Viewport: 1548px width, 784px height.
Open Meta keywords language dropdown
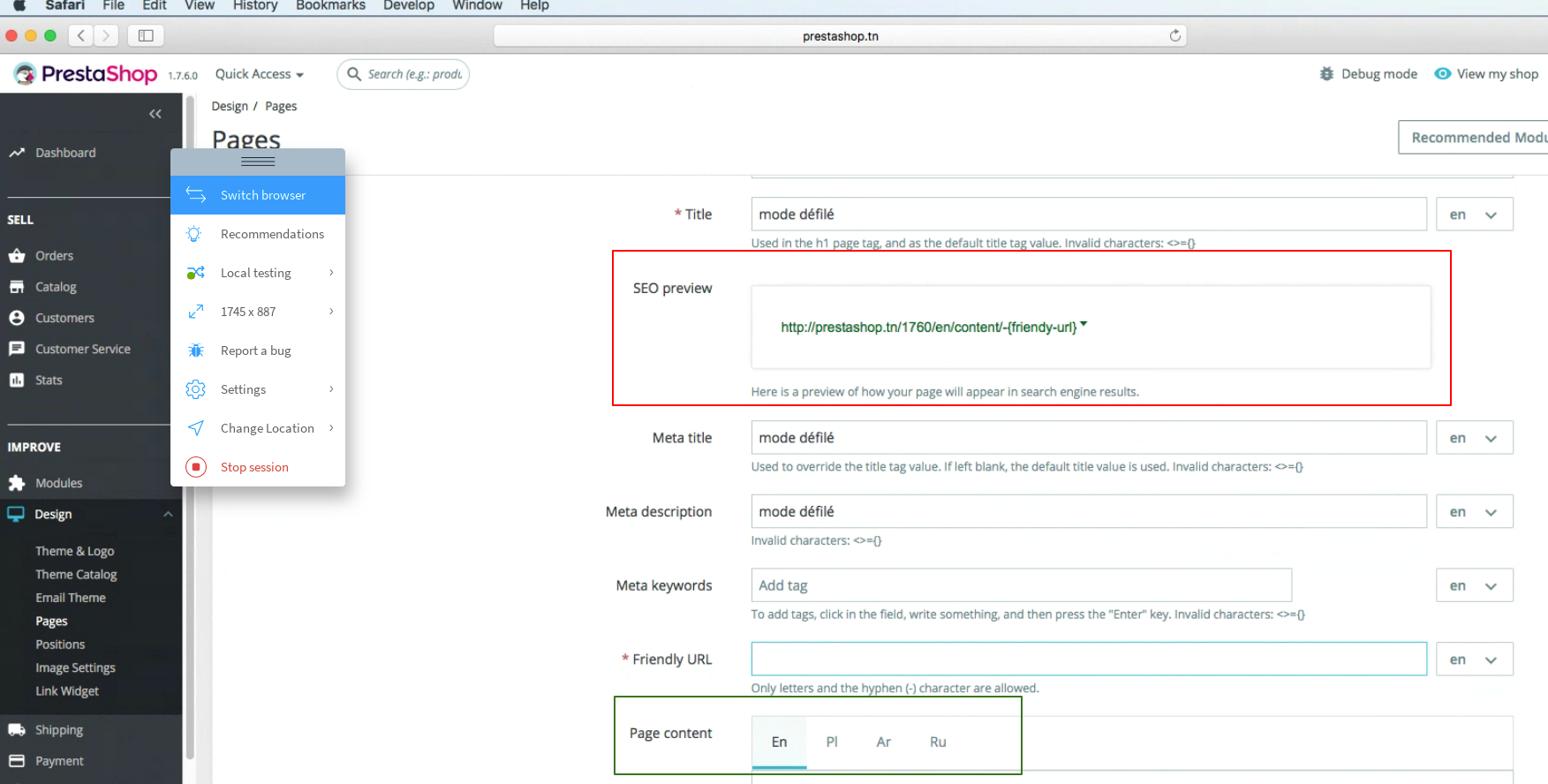point(1475,585)
